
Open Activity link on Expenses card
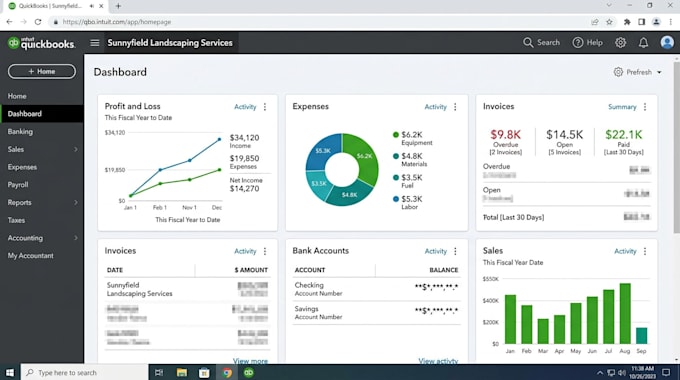[435, 107]
